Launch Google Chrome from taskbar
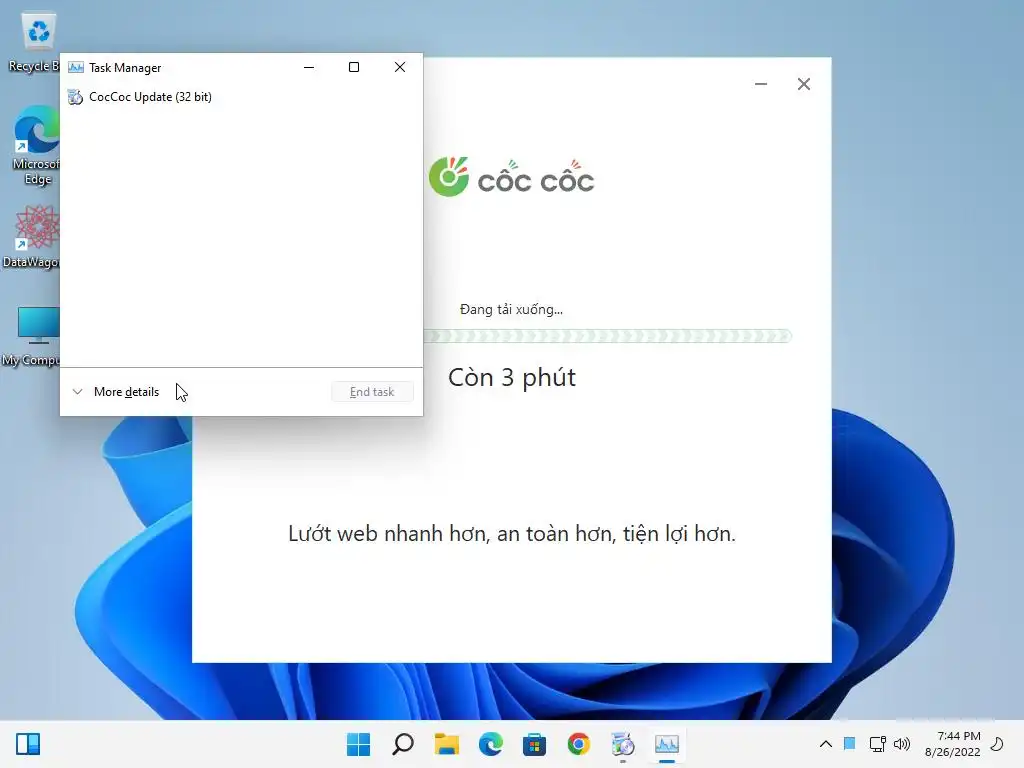 click(579, 744)
